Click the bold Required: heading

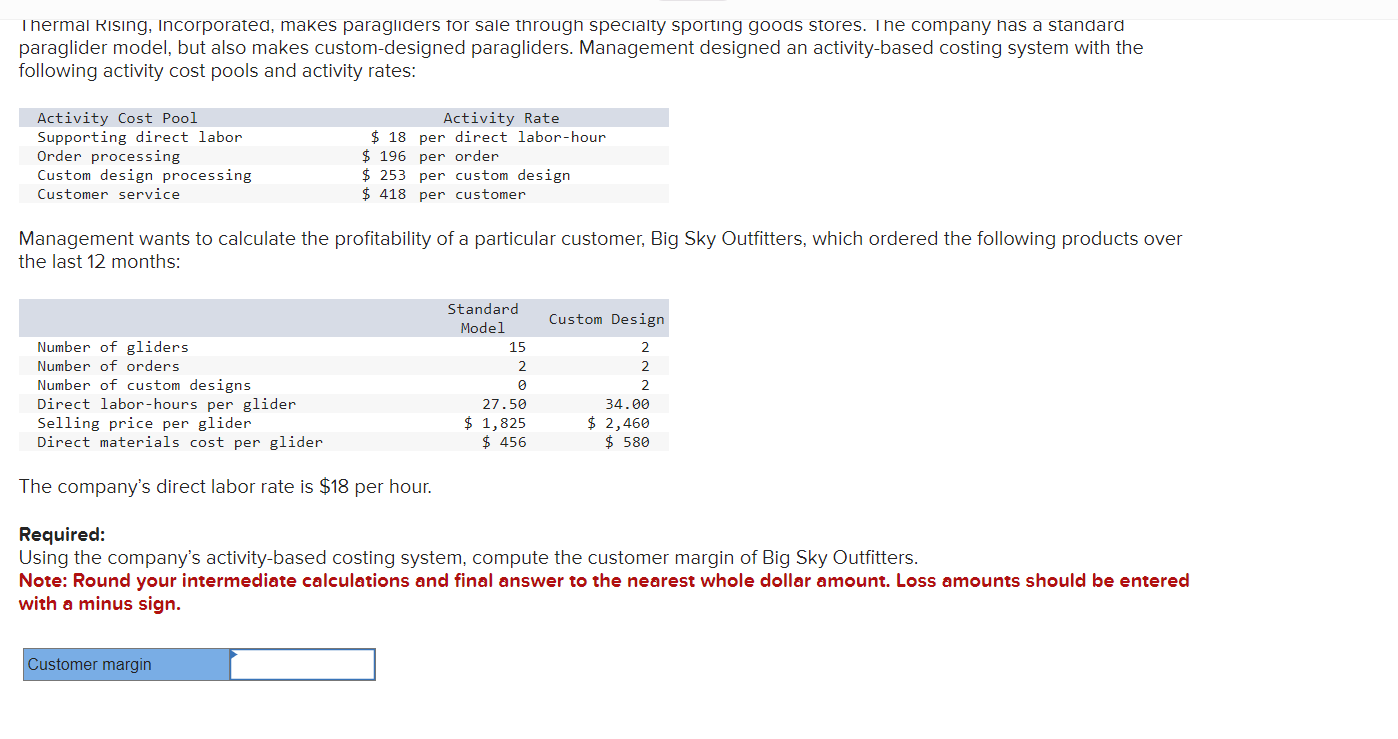click(62, 534)
